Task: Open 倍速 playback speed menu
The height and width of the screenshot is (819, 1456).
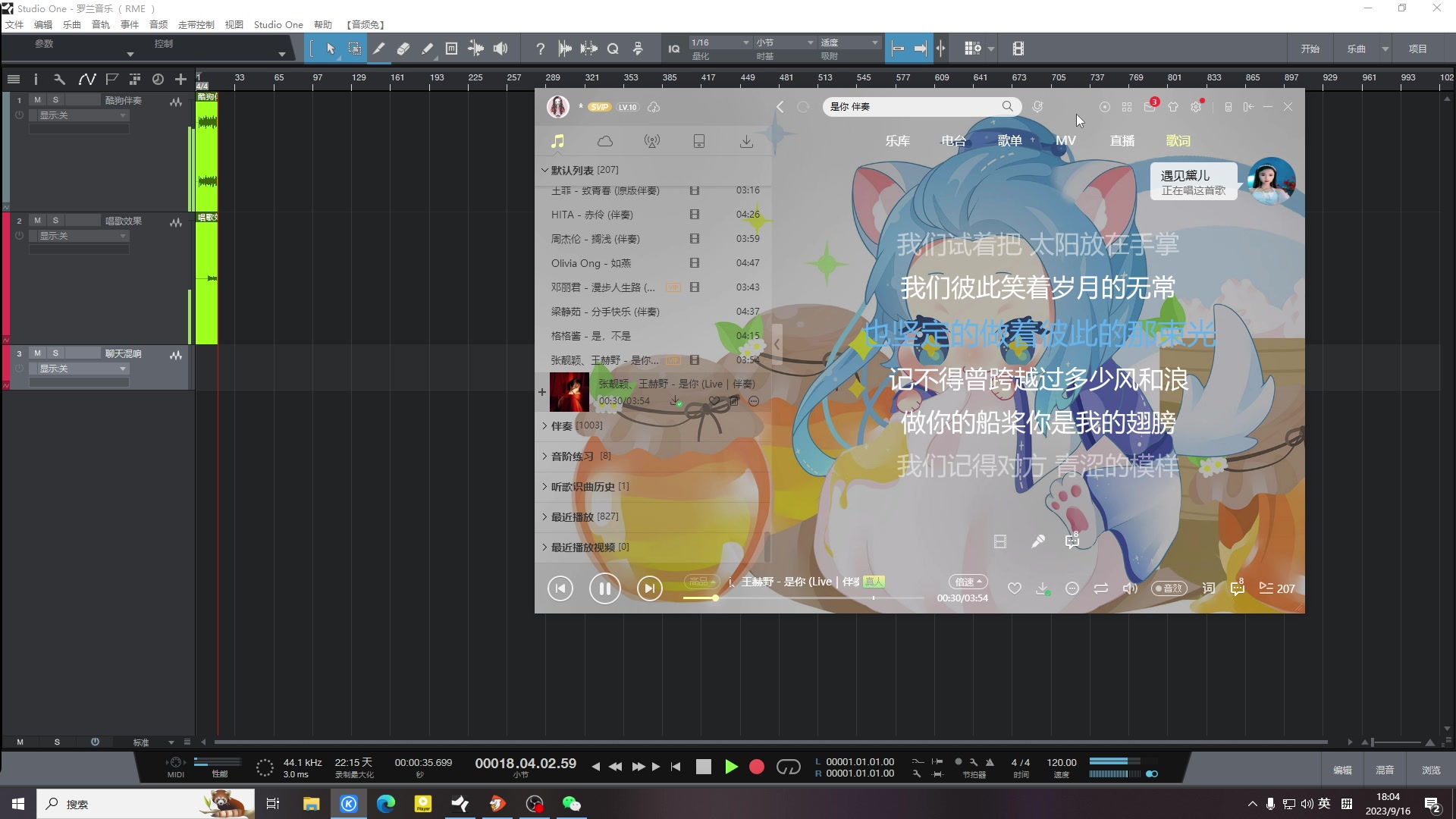Action: [x=968, y=582]
